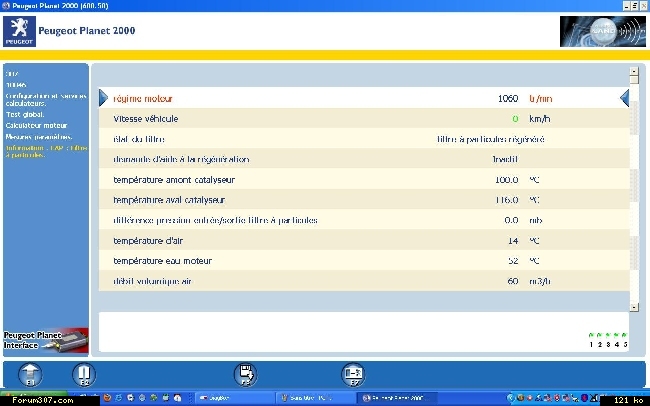Select the 'température eau moteur' row
650x406 pixels.
(364, 261)
